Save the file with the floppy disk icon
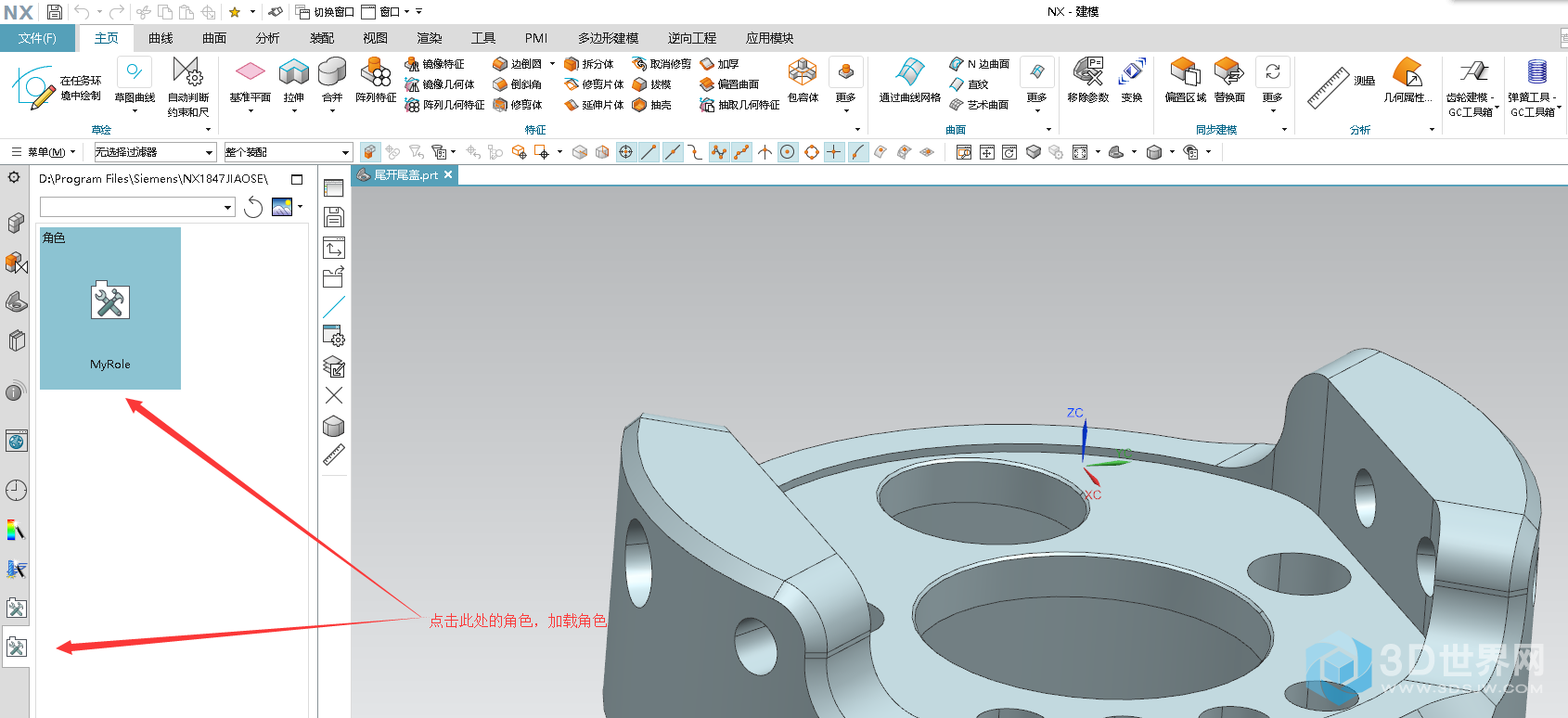The width and height of the screenshot is (1568, 718). coord(54,12)
